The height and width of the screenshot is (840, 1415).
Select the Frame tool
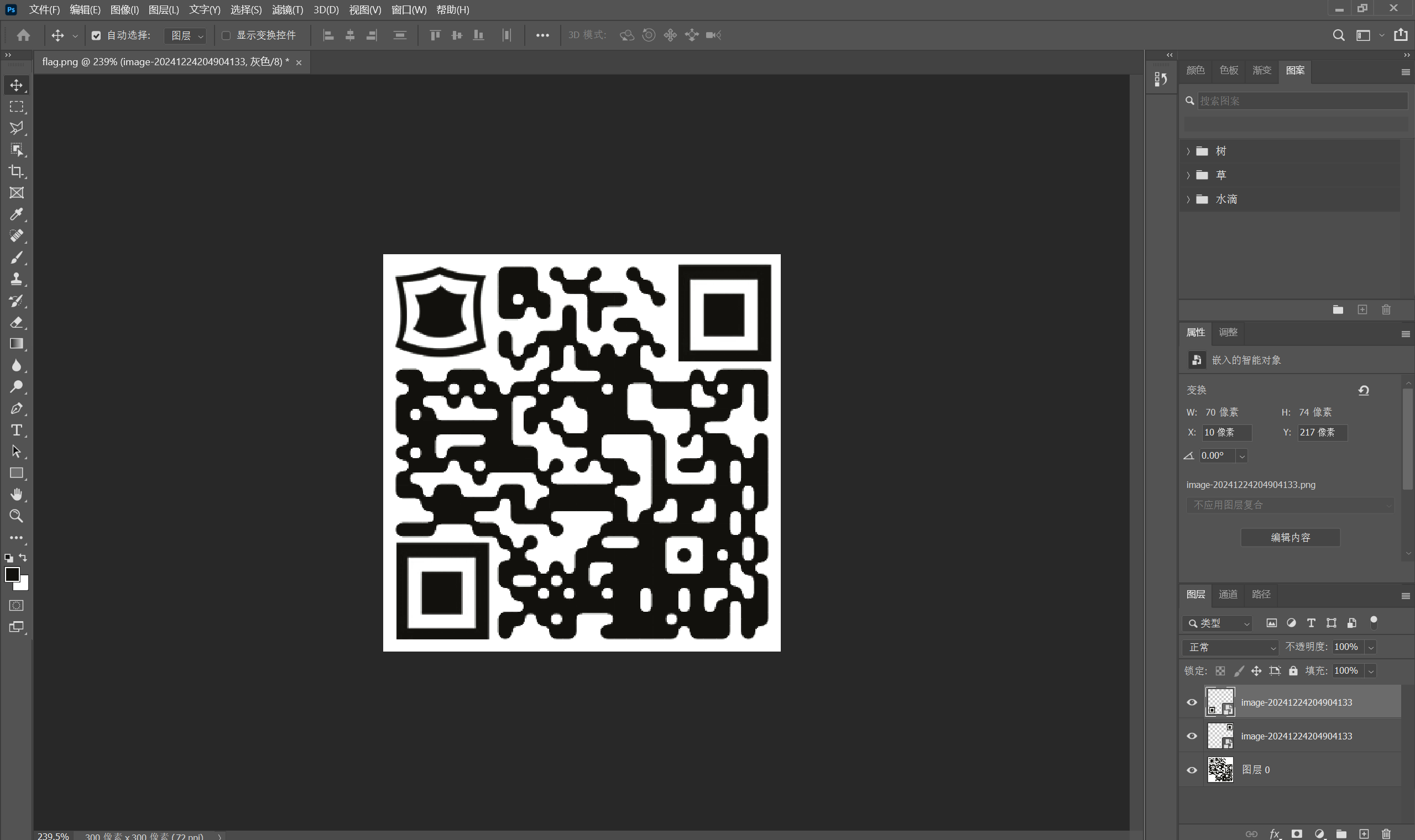17,192
